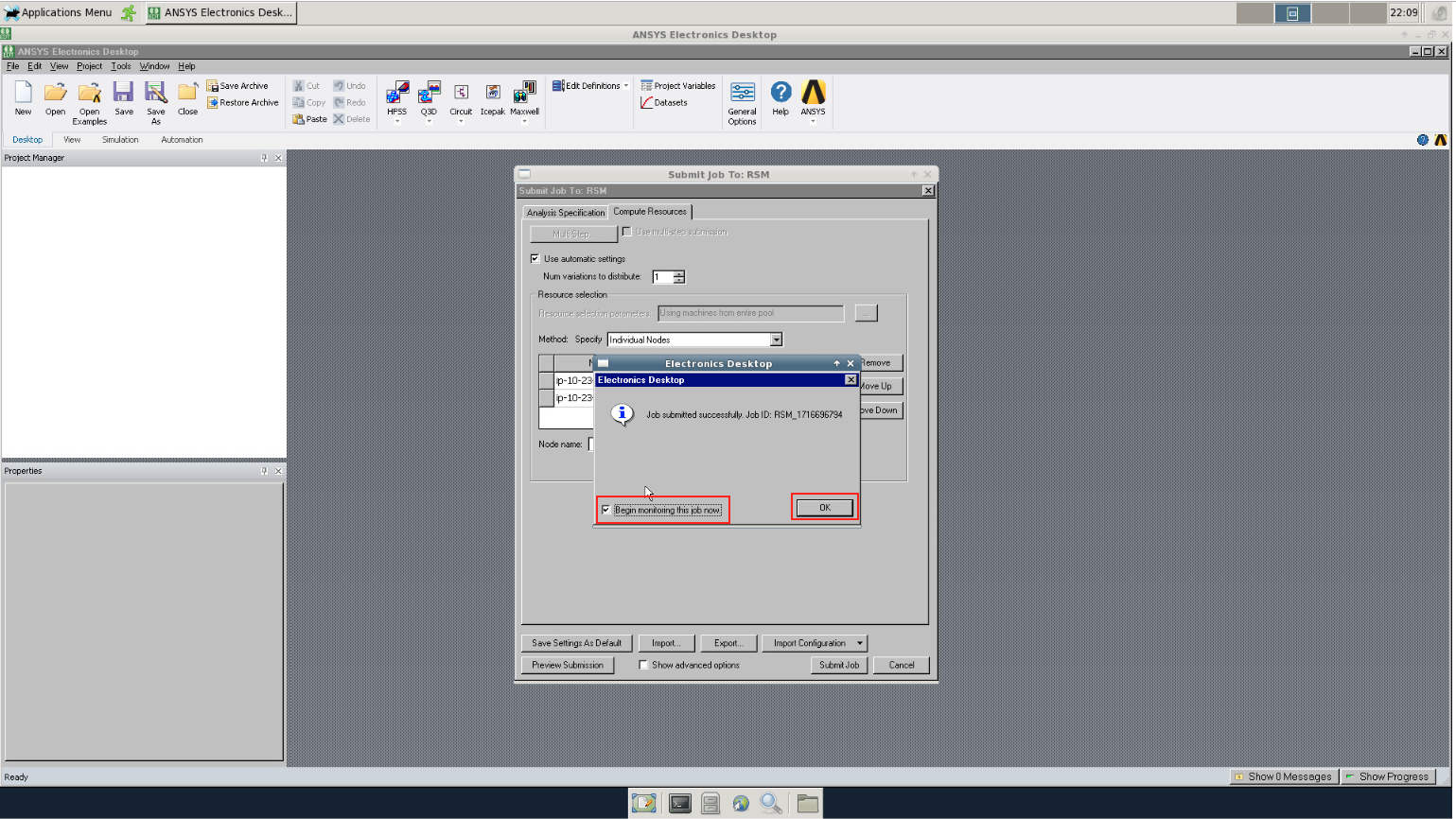Open the Project menu
1456x819 pixels.
[x=90, y=67]
